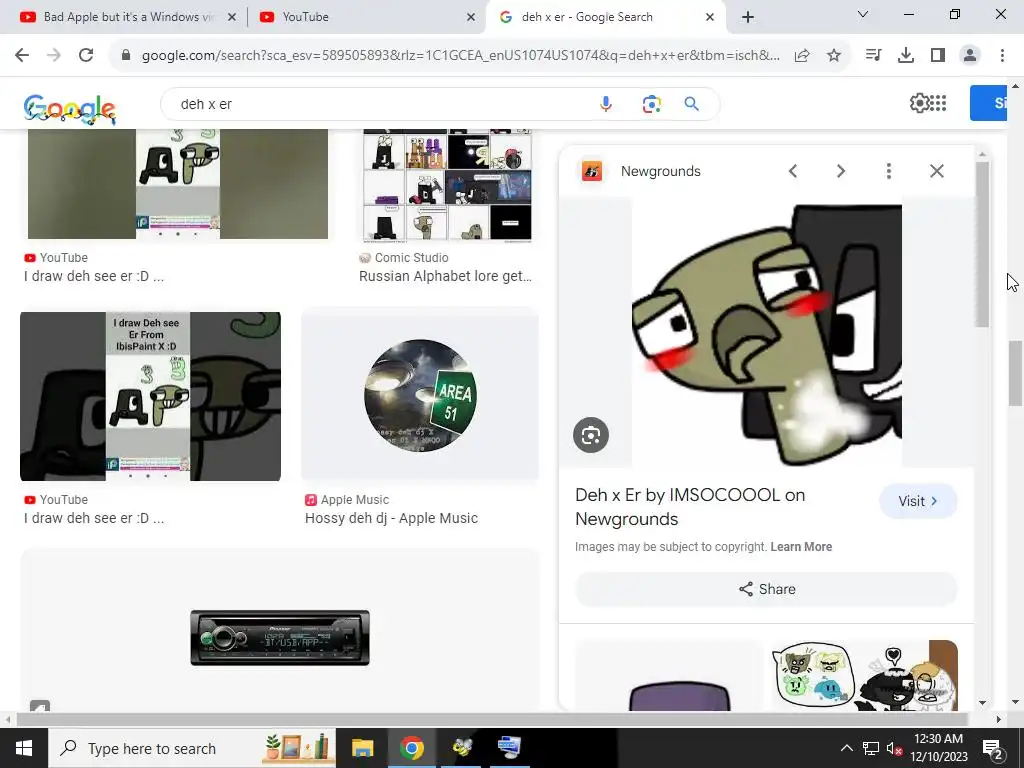Image resolution: width=1024 pixels, height=768 pixels.
Task: Open I draw Deh see Er IbisPaint thumbnail
Action: [150, 396]
